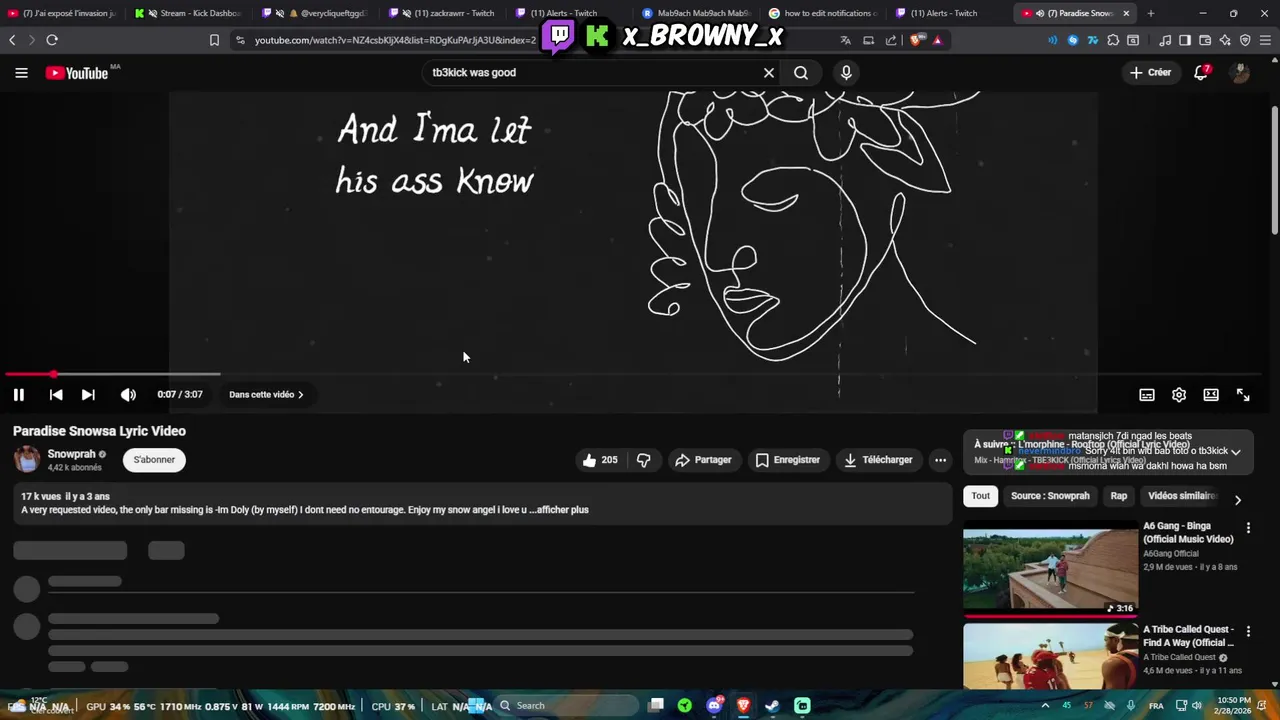Open Leo AI sparkle icon
Screen dimensions: 1280x720
1225,40
